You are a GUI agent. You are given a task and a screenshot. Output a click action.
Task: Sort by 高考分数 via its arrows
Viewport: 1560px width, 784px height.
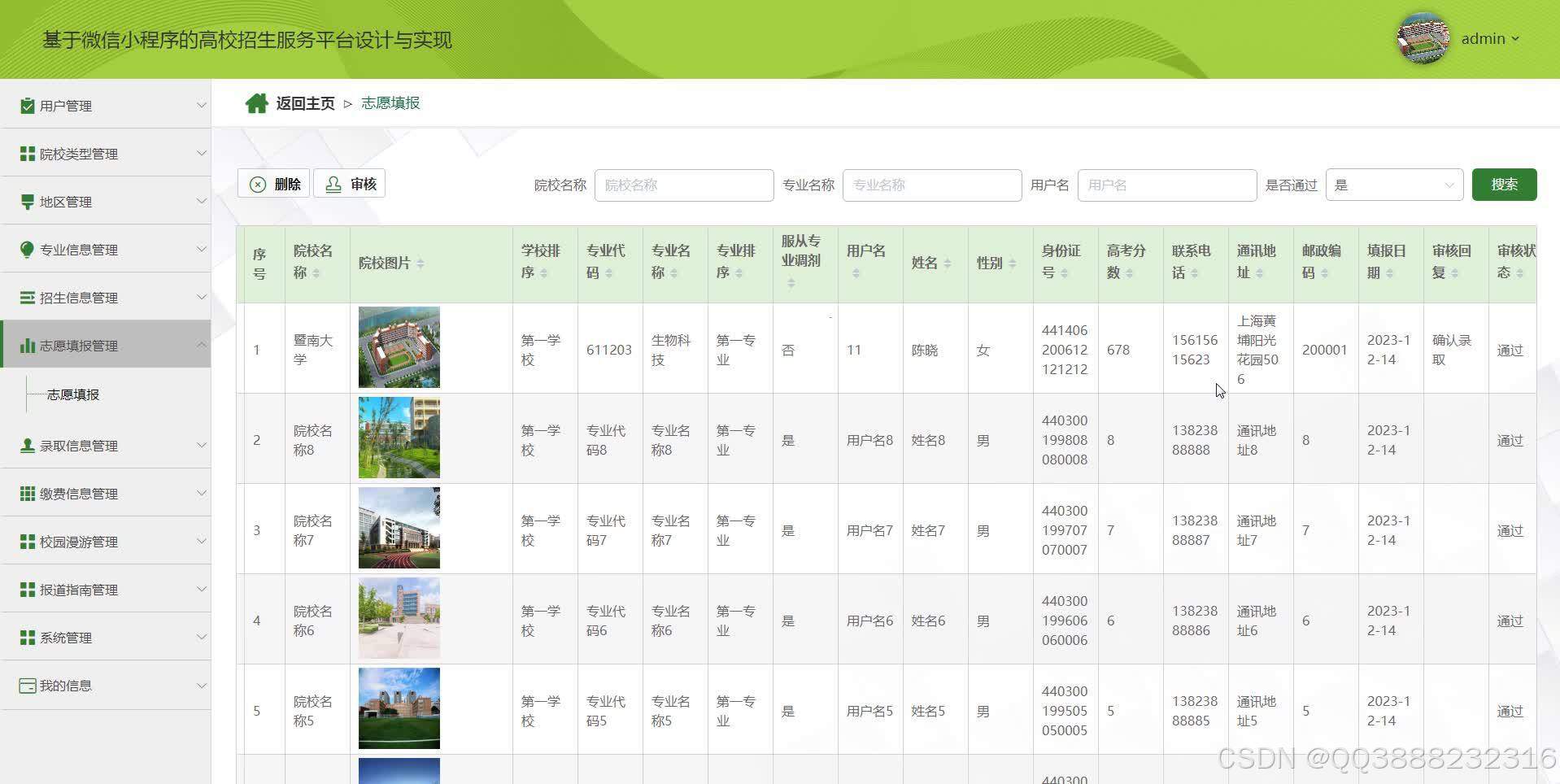point(1129,273)
